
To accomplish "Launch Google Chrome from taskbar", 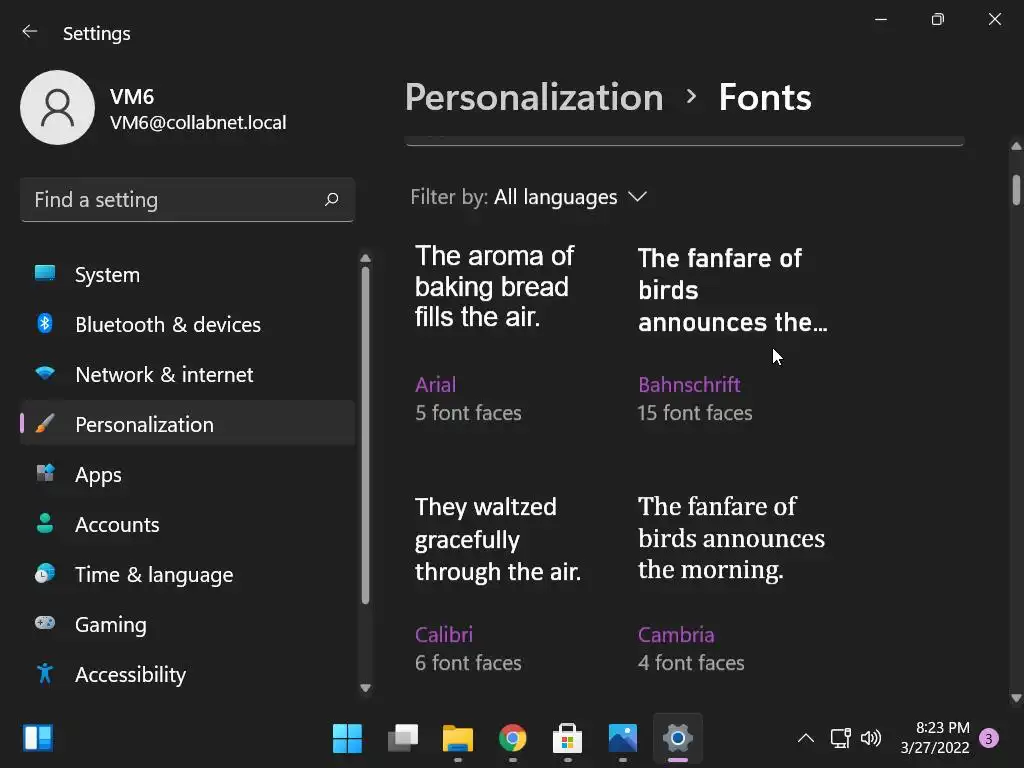I will (x=513, y=739).
